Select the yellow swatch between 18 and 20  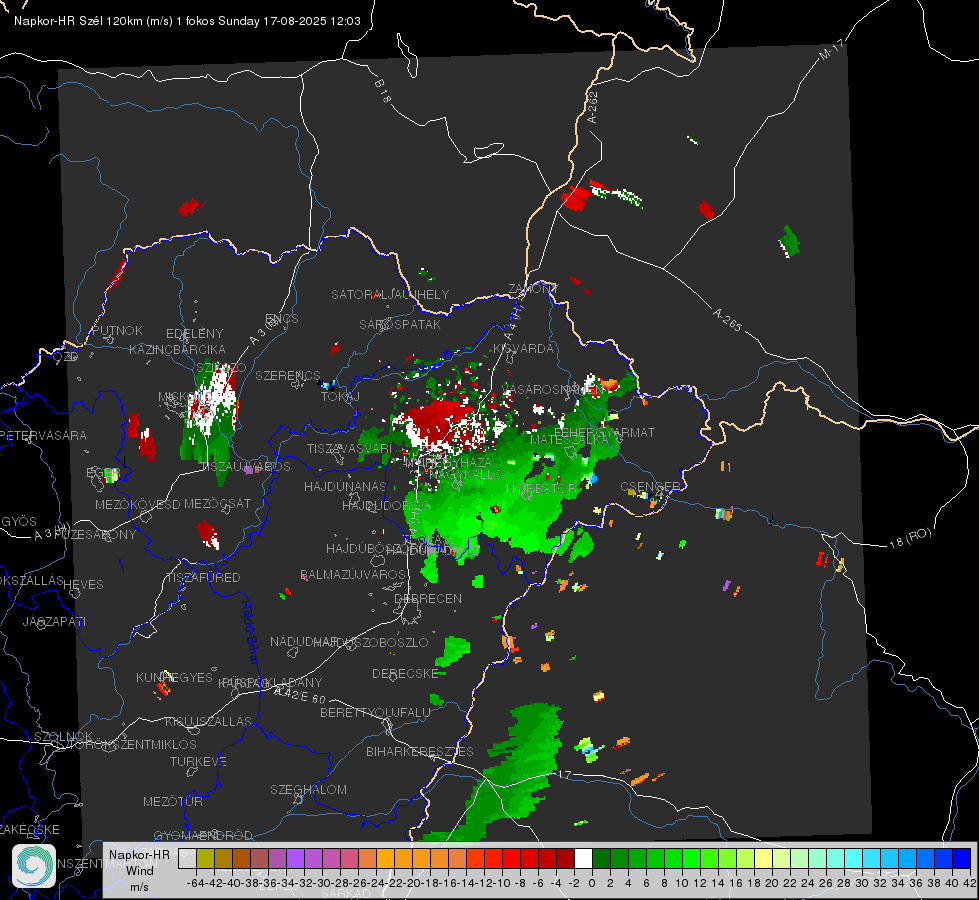click(x=763, y=859)
